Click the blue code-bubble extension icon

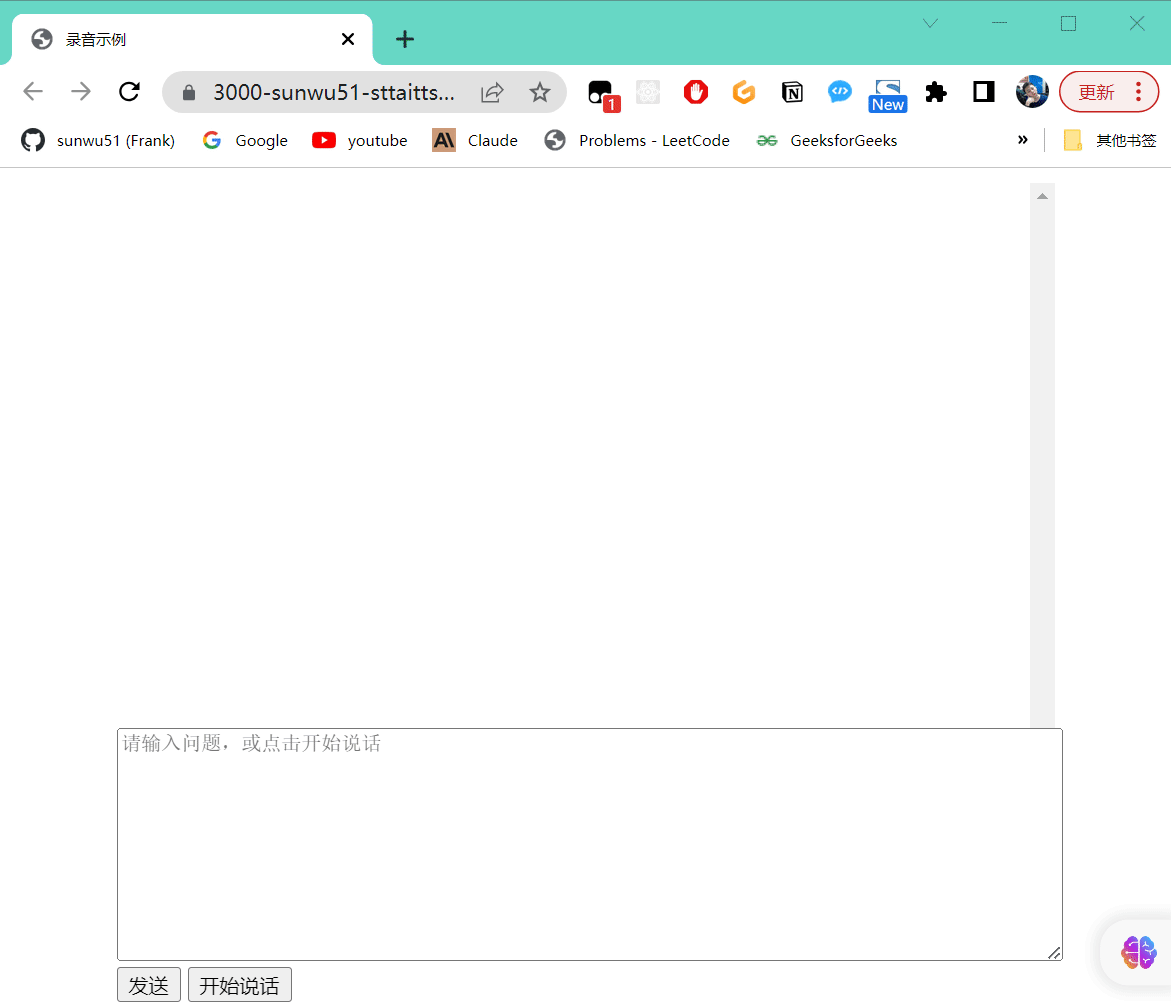[840, 92]
